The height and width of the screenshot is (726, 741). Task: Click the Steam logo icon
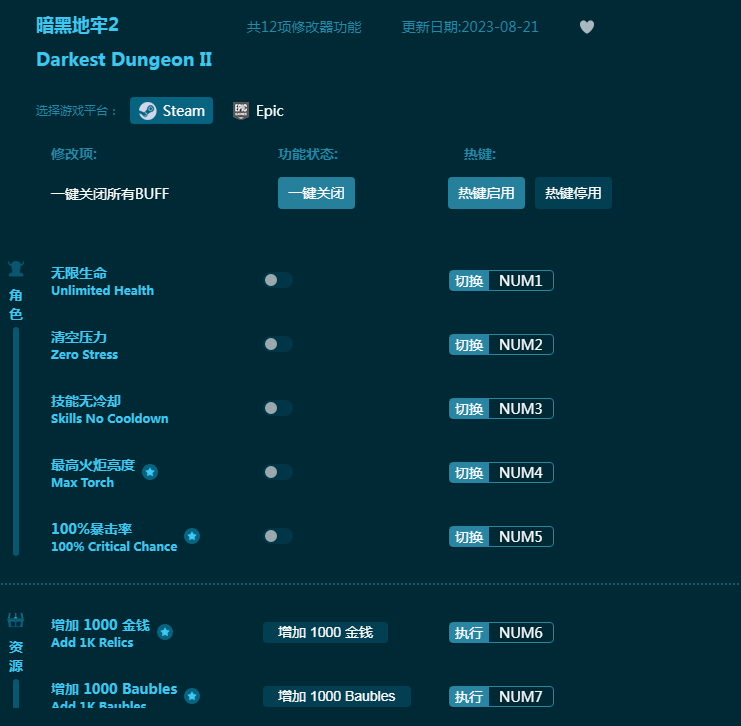click(x=147, y=111)
